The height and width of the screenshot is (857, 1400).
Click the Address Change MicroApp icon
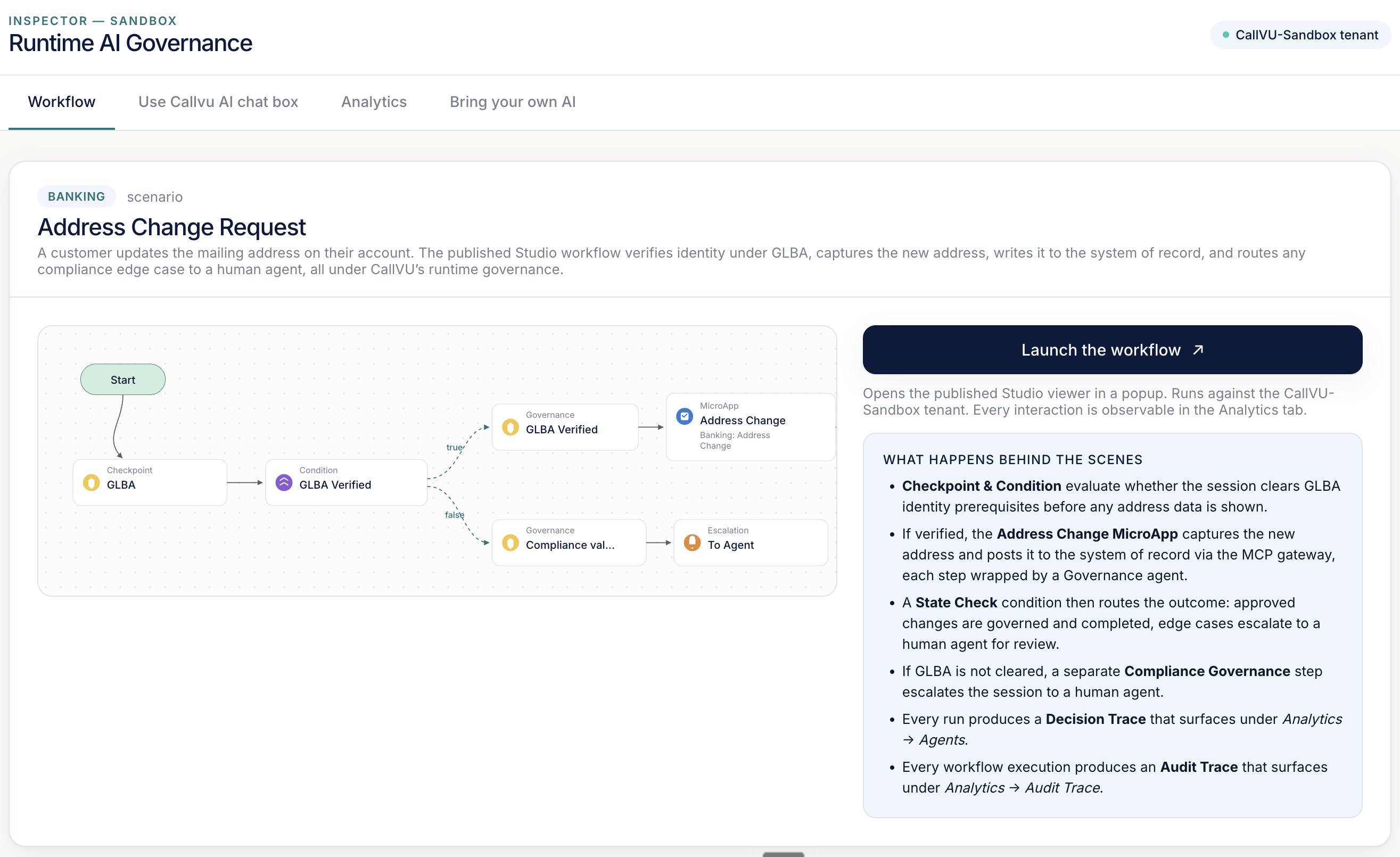point(684,417)
